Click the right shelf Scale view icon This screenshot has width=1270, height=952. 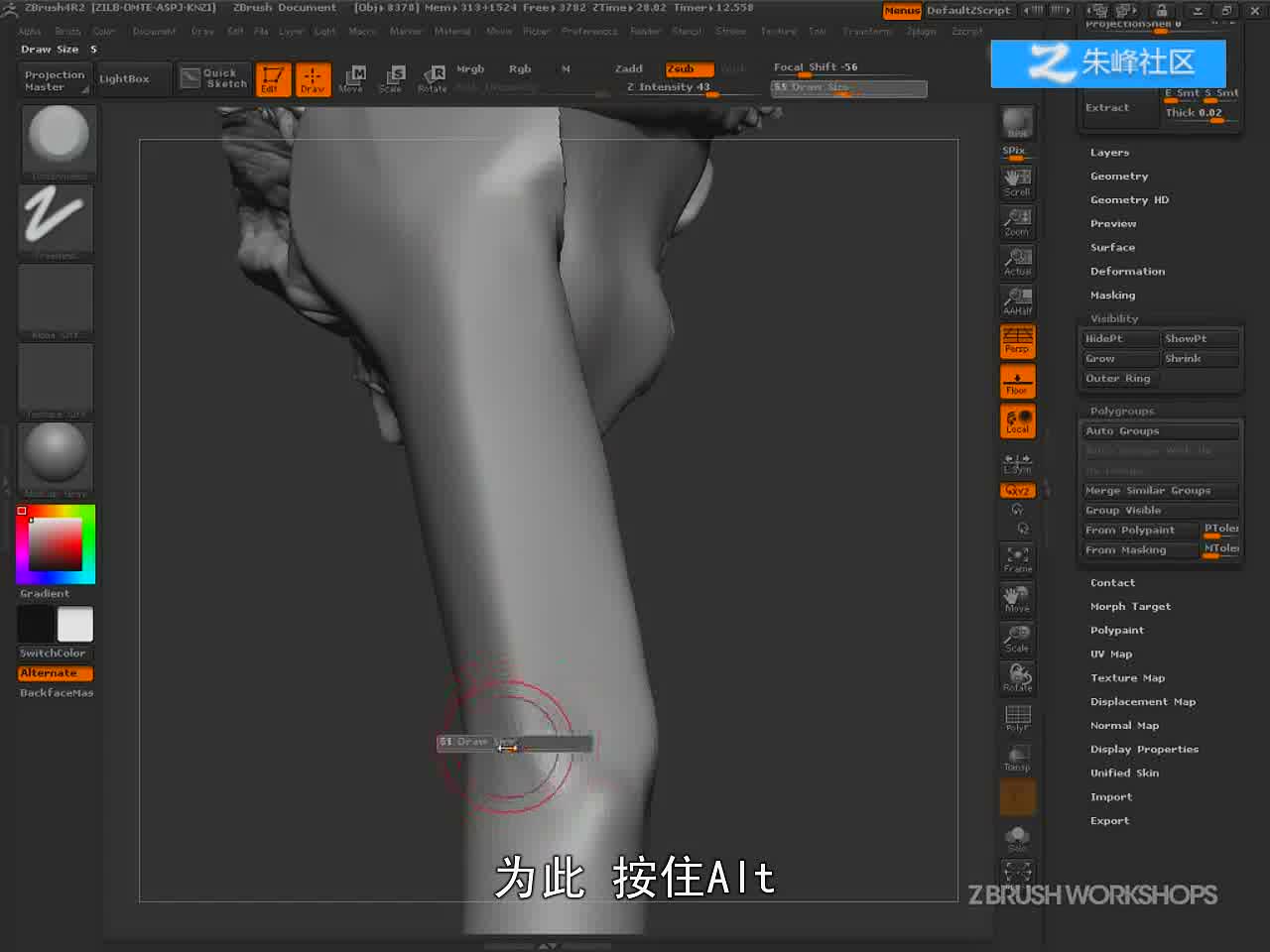point(1017,639)
